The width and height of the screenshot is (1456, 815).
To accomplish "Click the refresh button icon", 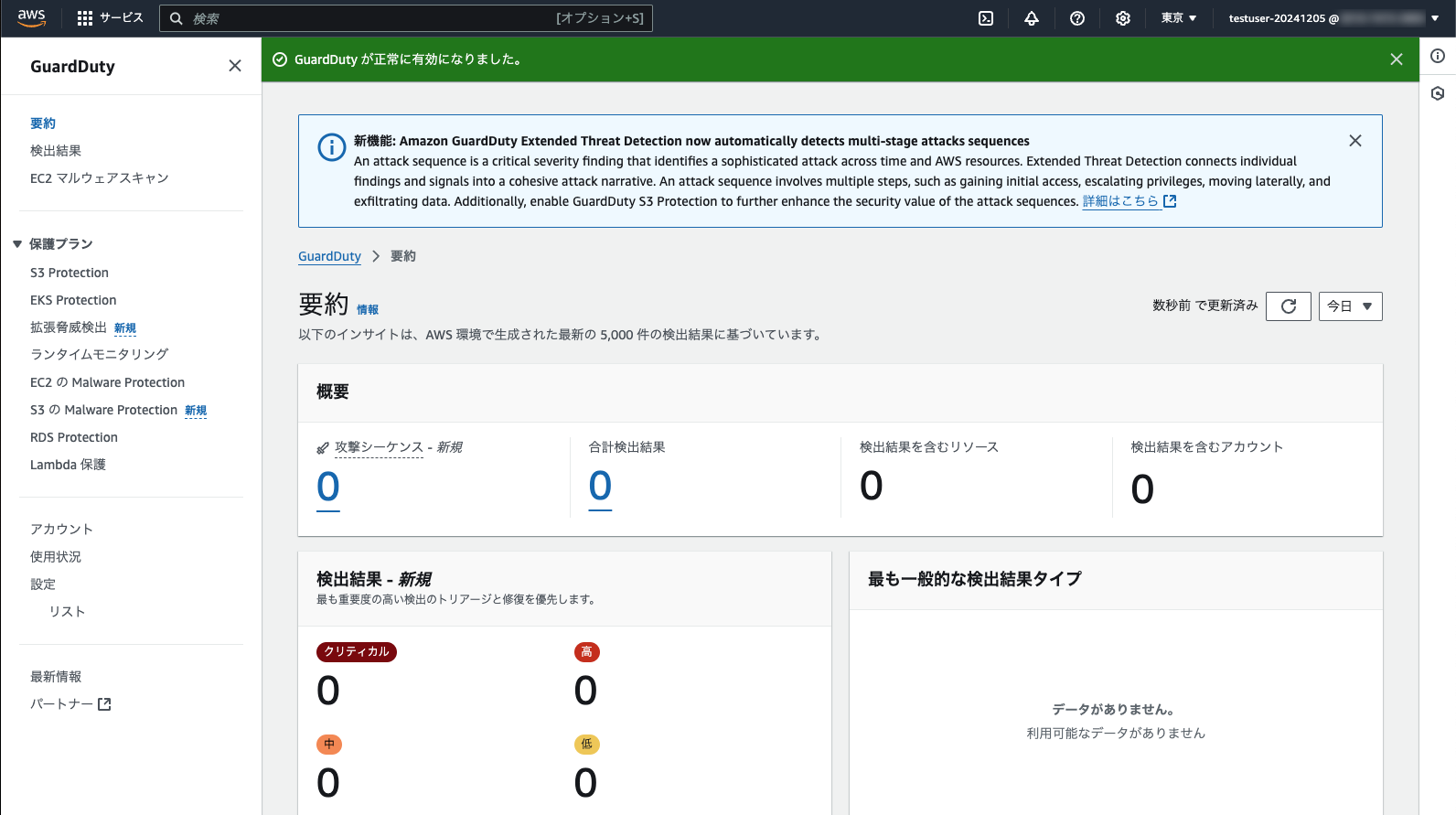I will pyautogui.click(x=1289, y=306).
